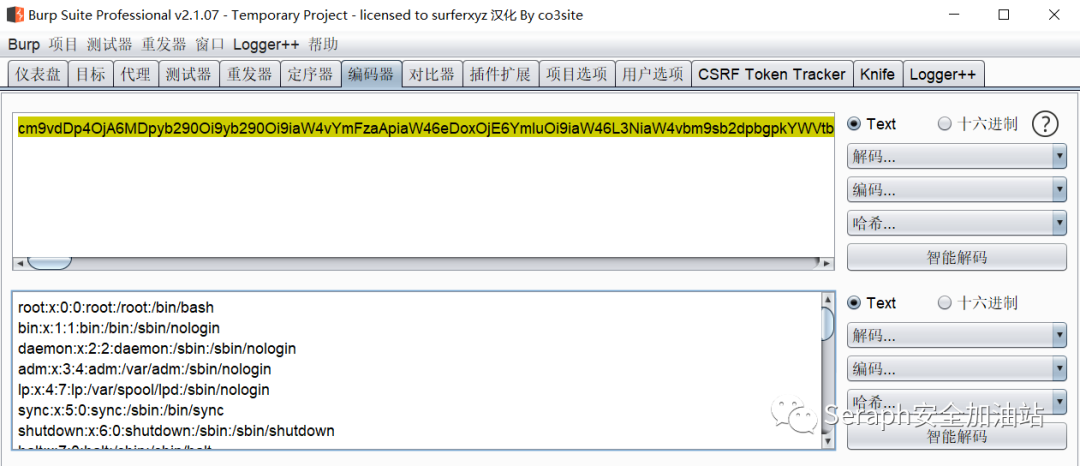This screenshot has height=466, width=1080.
Task: Click the upper panel horizontal scrollbar thumb
Action: (49, 264)
